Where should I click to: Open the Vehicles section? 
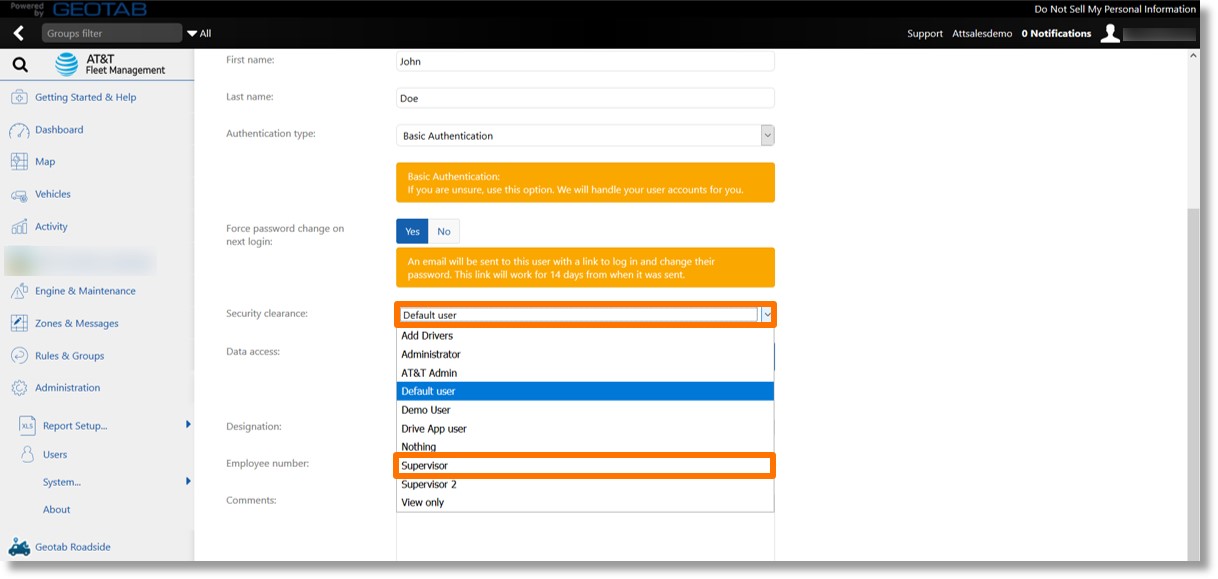click(53, 195)
